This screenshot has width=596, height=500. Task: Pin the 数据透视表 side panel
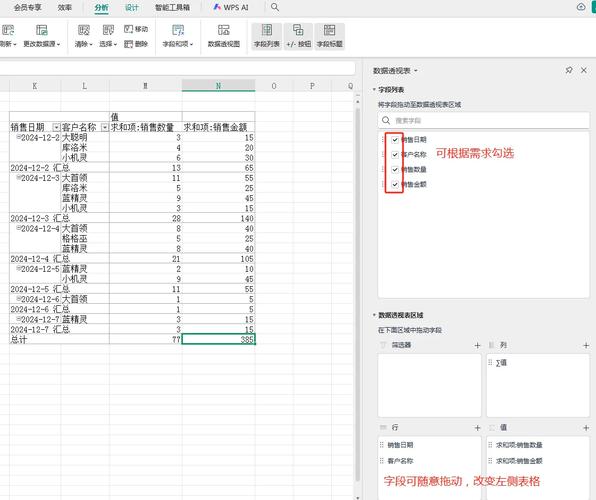569,70
